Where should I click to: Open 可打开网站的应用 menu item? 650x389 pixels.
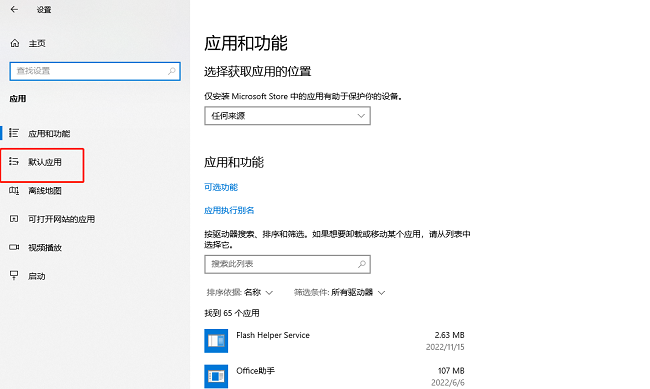pyautogui.click(x=61, y=219)
